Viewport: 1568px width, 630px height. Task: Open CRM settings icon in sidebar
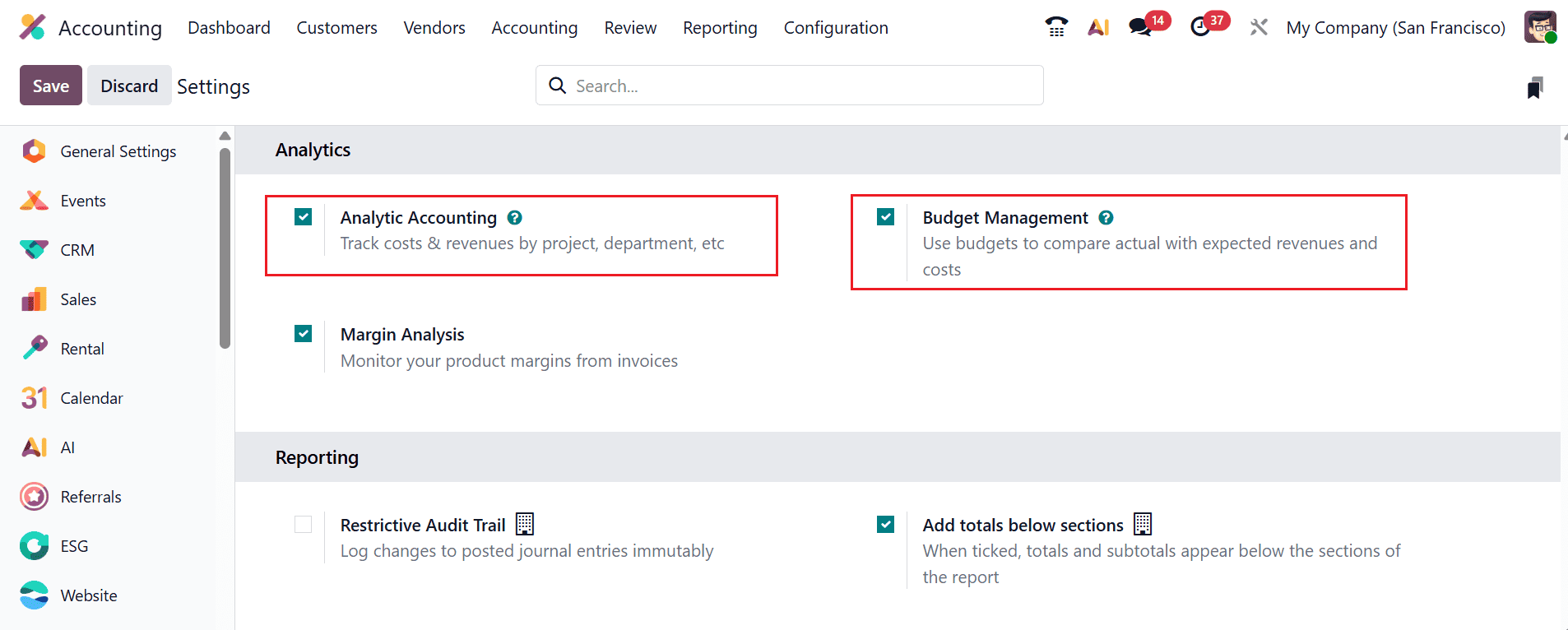(x=34, y=250)
